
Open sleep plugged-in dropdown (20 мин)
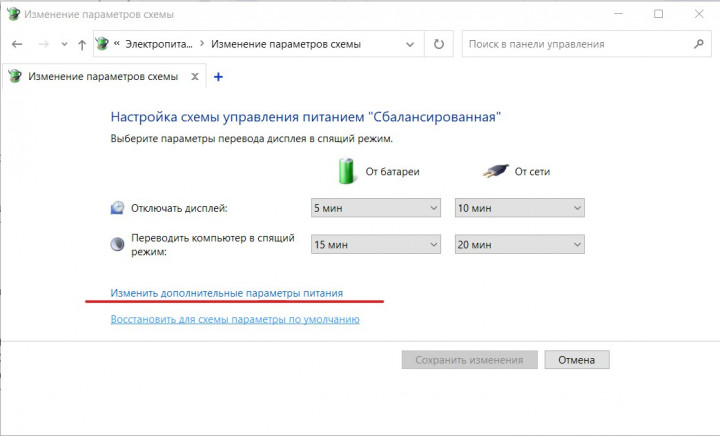[519, 245]
